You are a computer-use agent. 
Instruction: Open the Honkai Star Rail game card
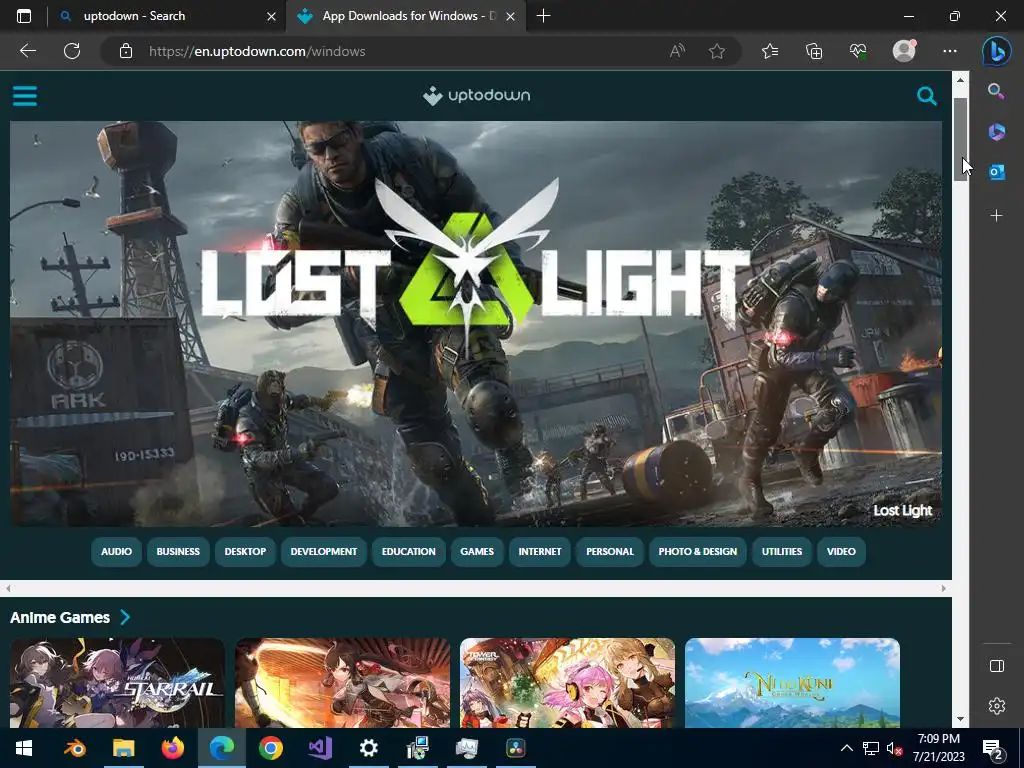click(118, 683)
